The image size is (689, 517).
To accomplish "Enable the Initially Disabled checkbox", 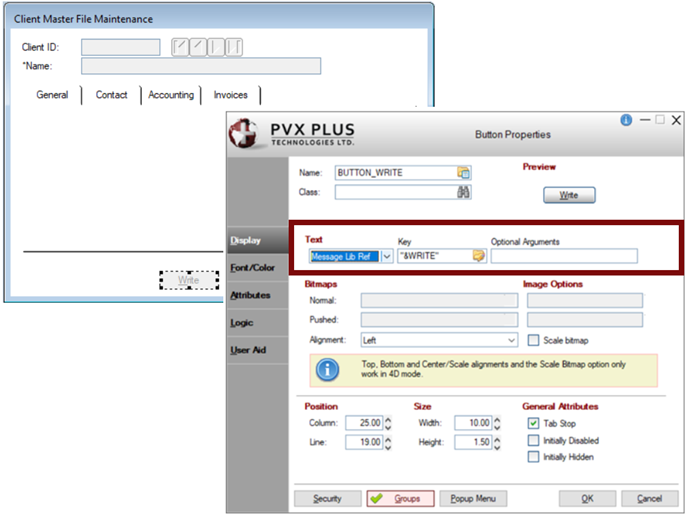I will (533, 440).
